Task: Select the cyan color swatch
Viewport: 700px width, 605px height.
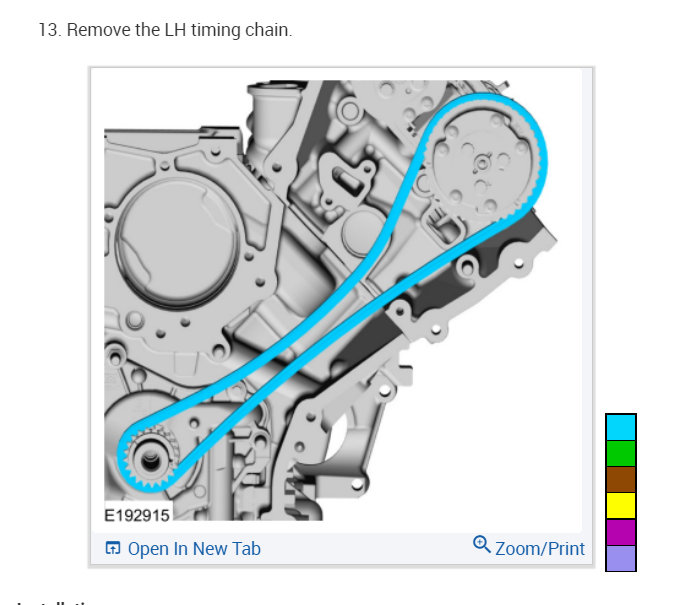Action: (x=621, y=427)
